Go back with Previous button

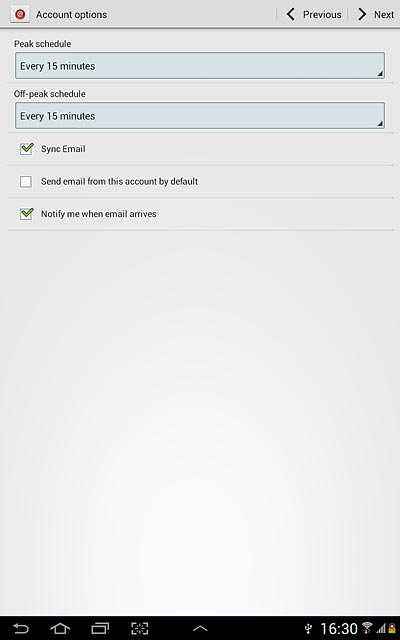pyautogui.click(x=313, y=15)
